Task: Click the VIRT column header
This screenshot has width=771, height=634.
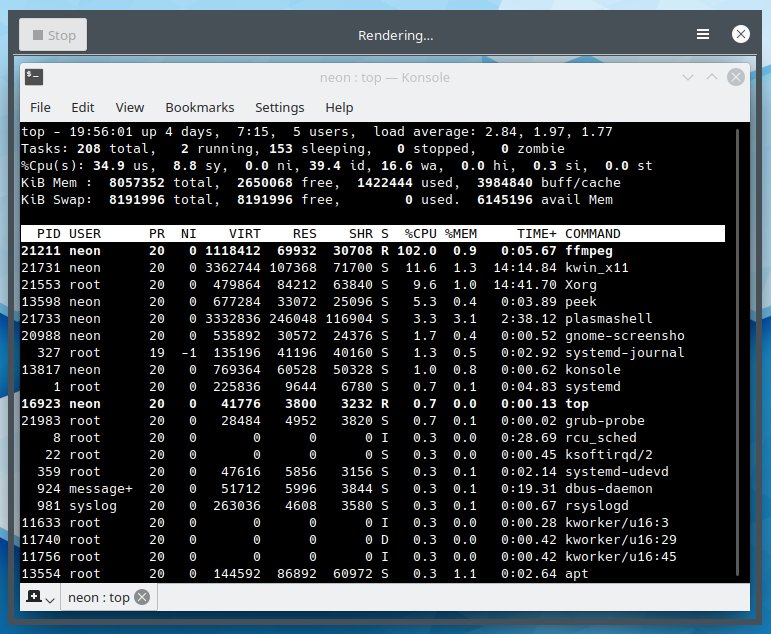Action: (244, 234)
